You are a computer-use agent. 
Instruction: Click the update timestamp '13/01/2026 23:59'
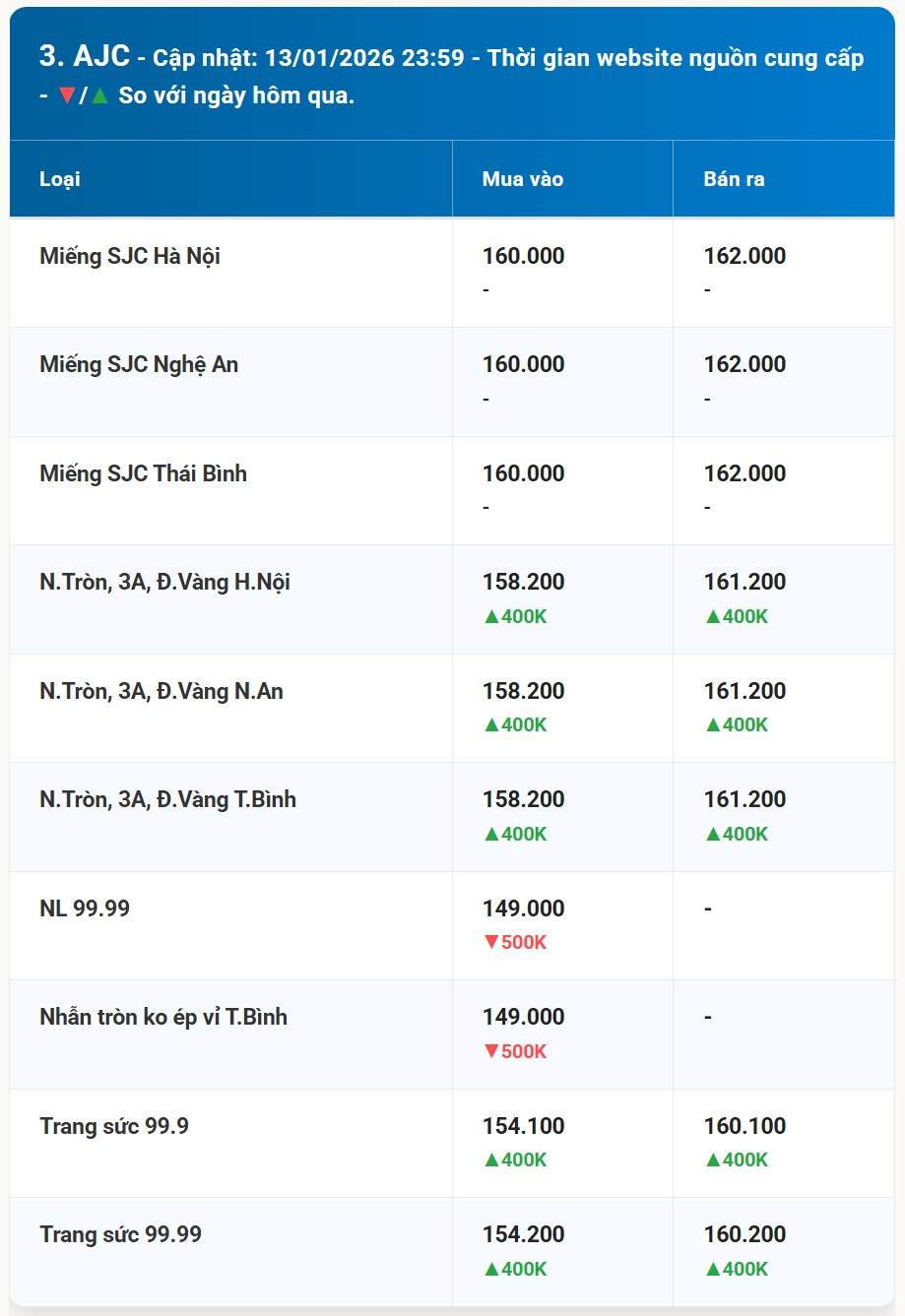click(364, 58)
